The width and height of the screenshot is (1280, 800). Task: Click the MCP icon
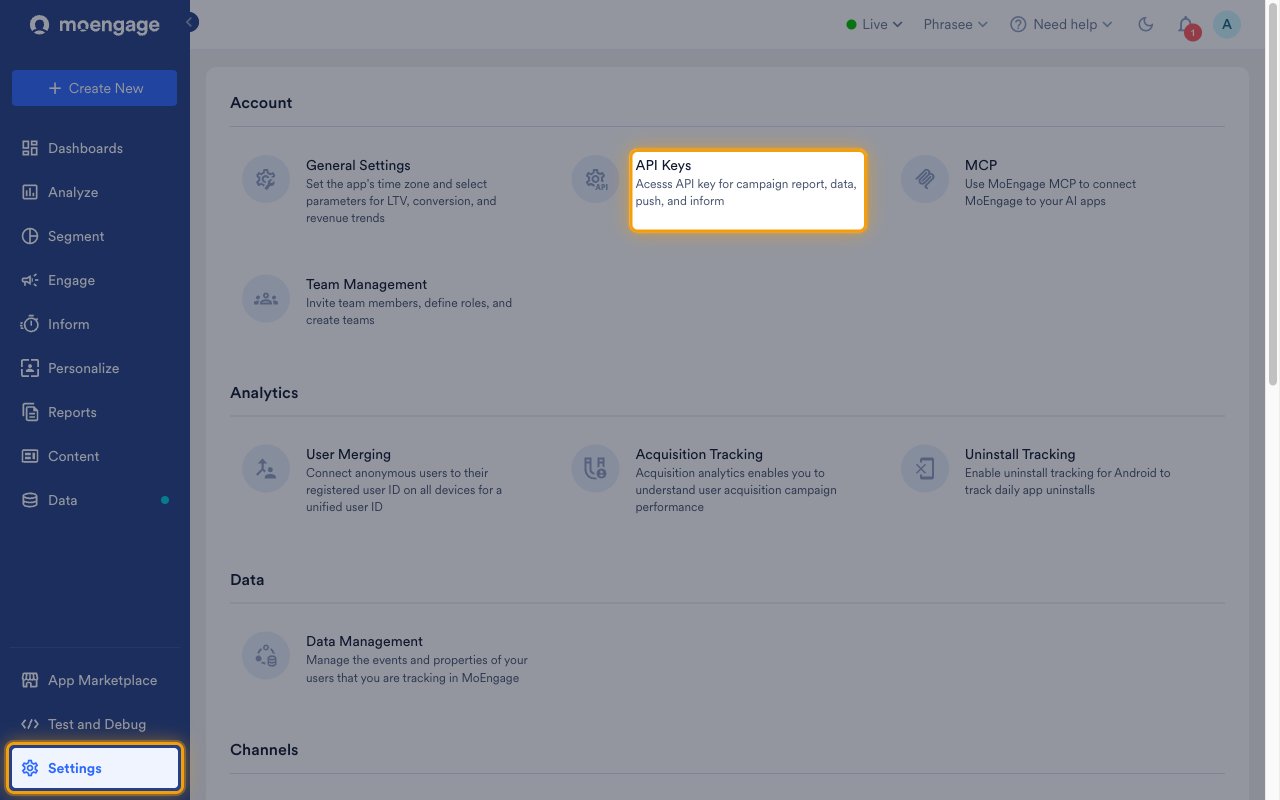point(925,180)
